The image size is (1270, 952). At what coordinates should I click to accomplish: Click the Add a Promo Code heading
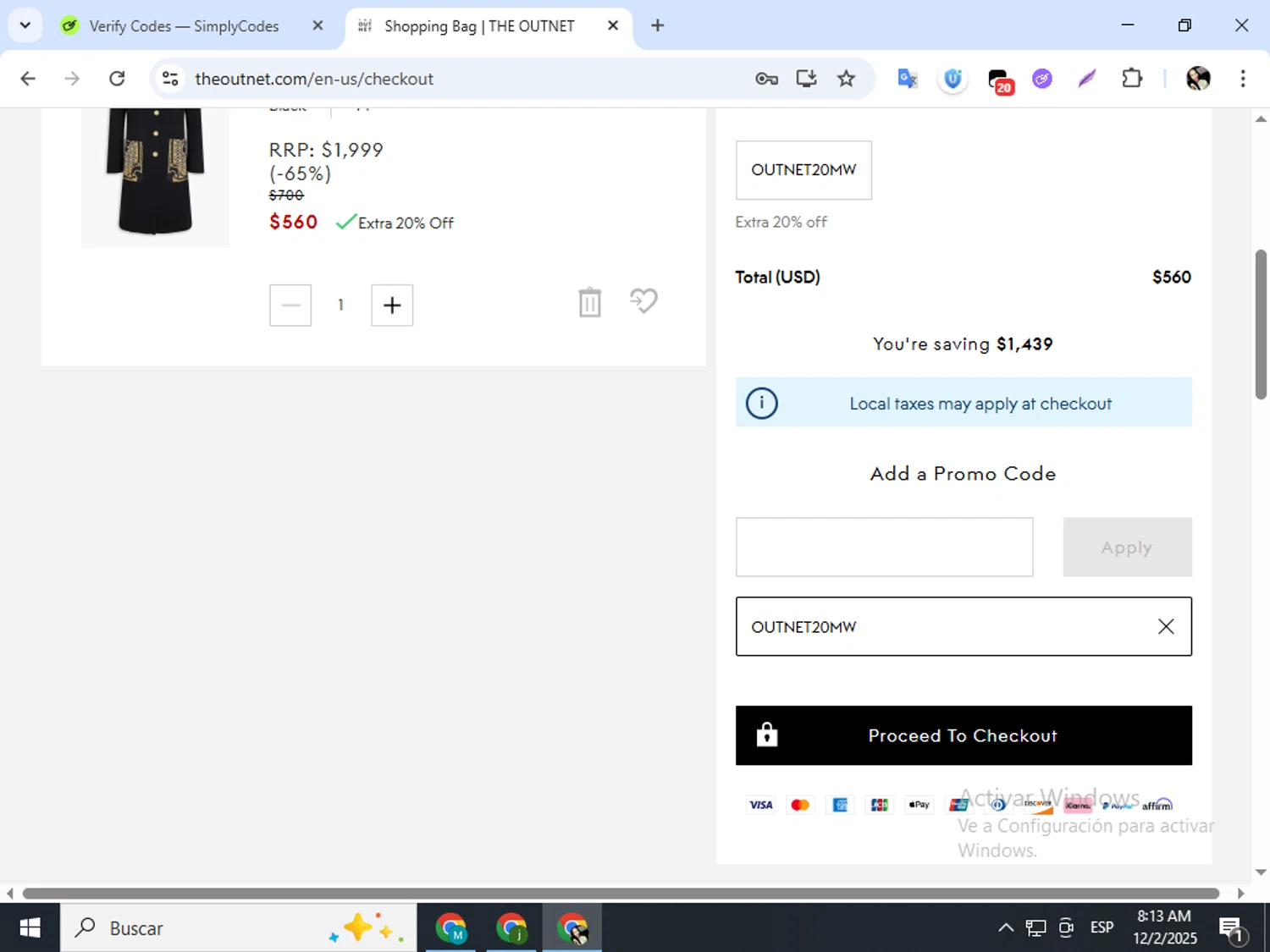pos(964,474)
